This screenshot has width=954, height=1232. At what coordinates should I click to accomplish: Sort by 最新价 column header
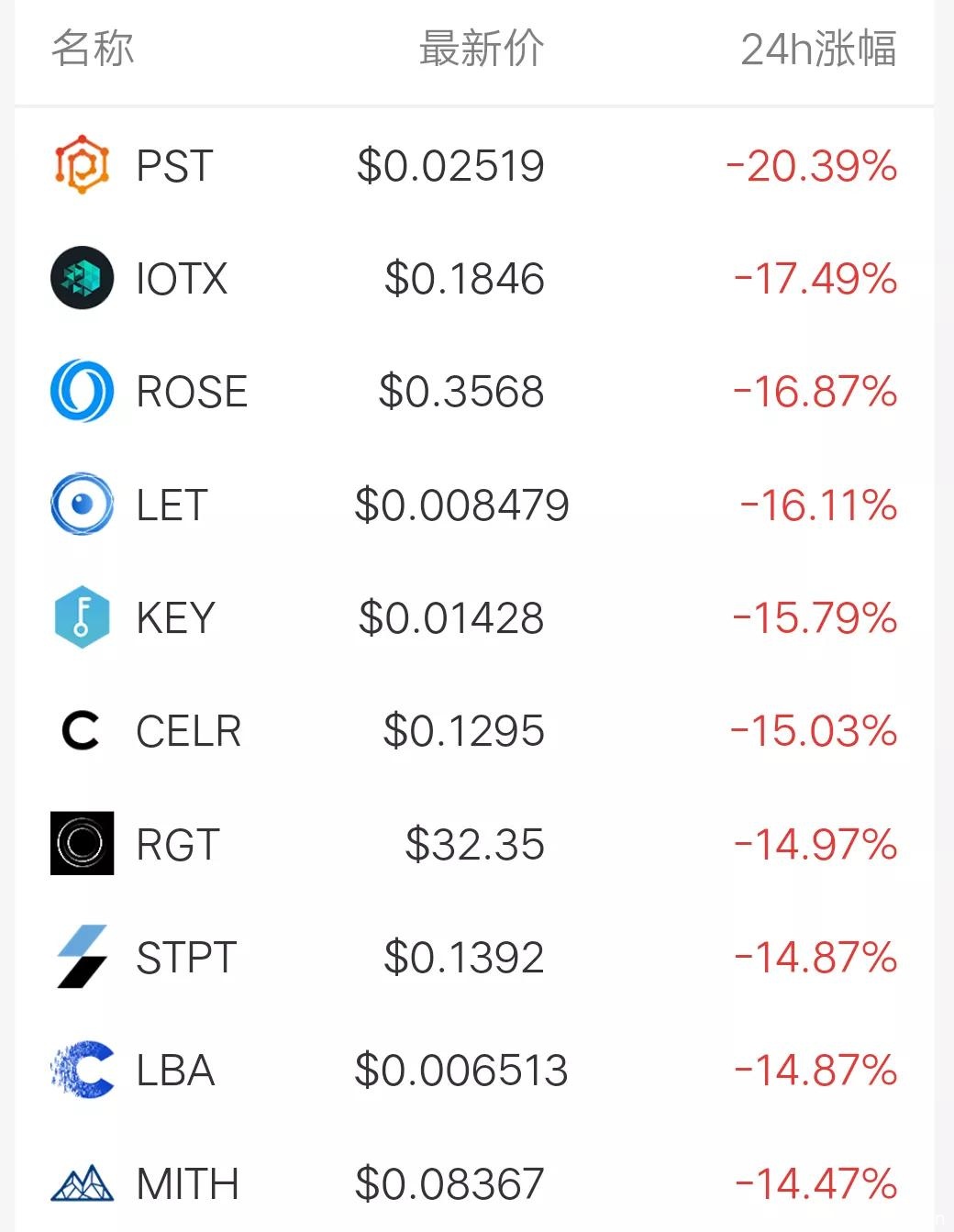click(x=482, y=49)
